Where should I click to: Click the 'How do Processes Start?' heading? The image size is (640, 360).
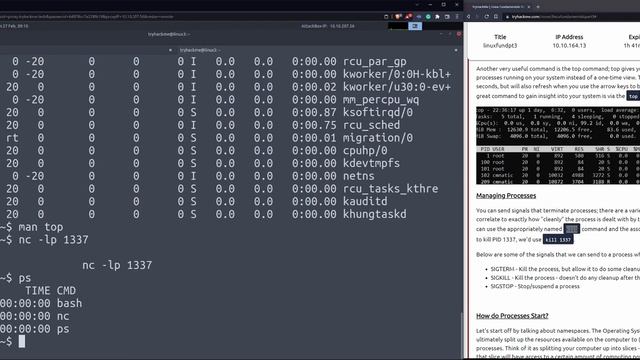512,316
